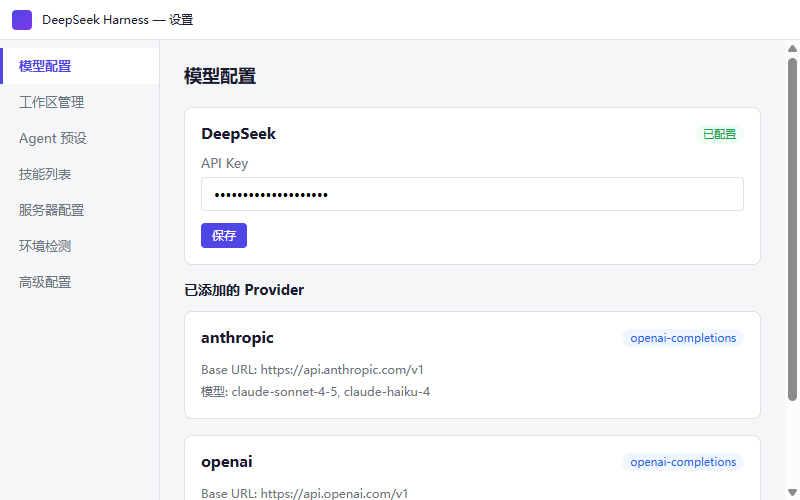Focus the DeepSeek API Key input field
Image resolution: width=800 pixels, height=500 pixels.
click(x=472, y=194)
